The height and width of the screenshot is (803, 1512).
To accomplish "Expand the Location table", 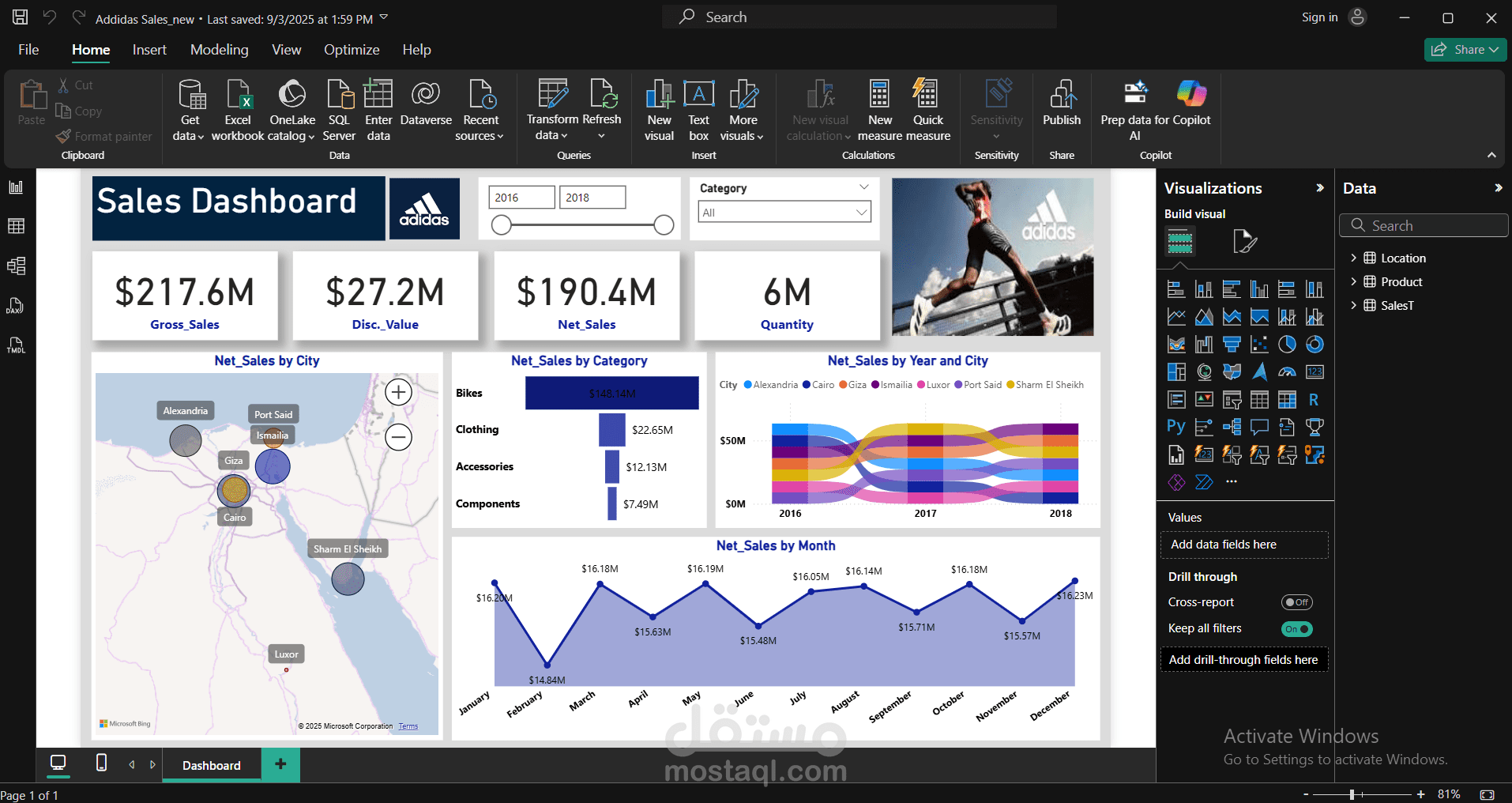I will [1353, 258].
